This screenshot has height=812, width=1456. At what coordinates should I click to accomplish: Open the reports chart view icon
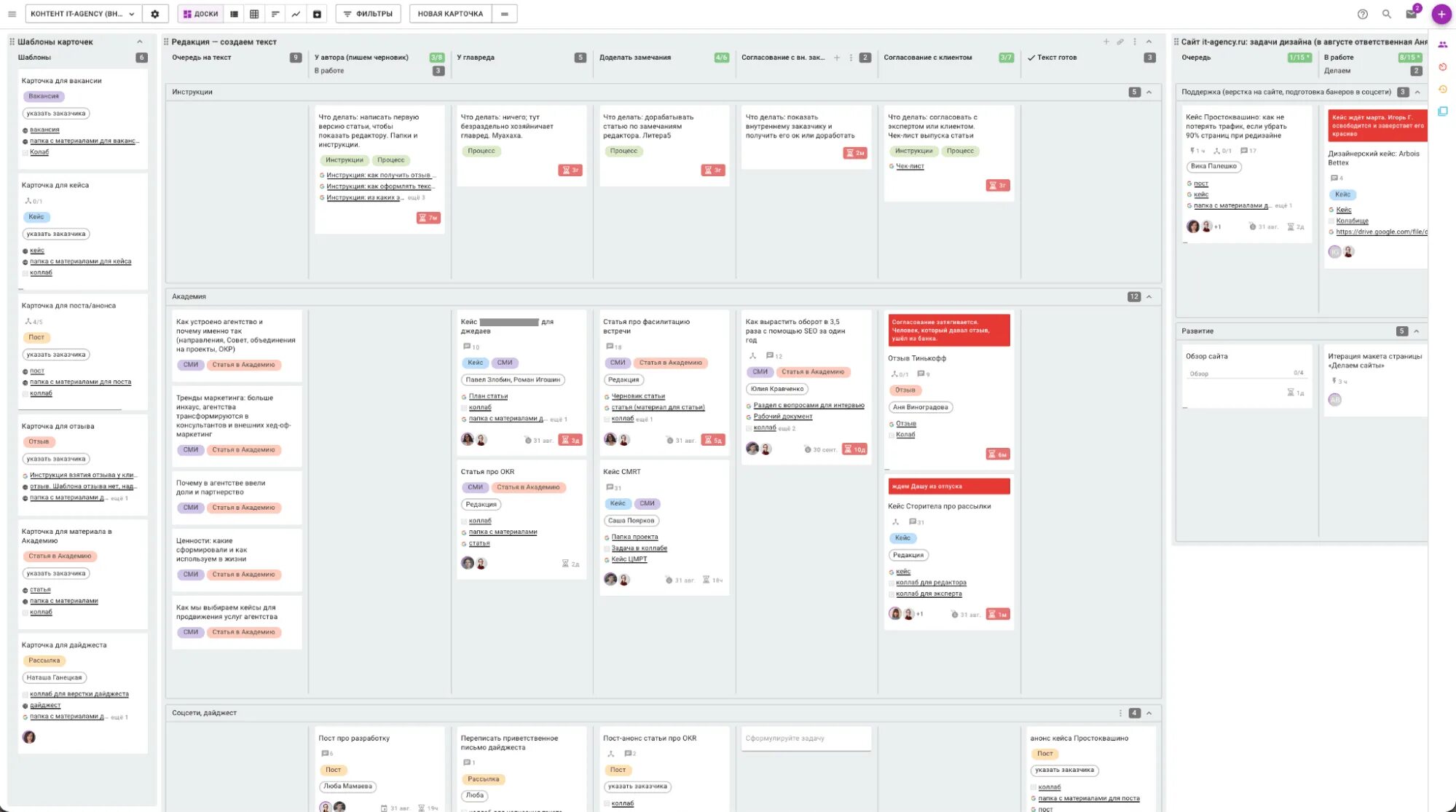[296, 14]
